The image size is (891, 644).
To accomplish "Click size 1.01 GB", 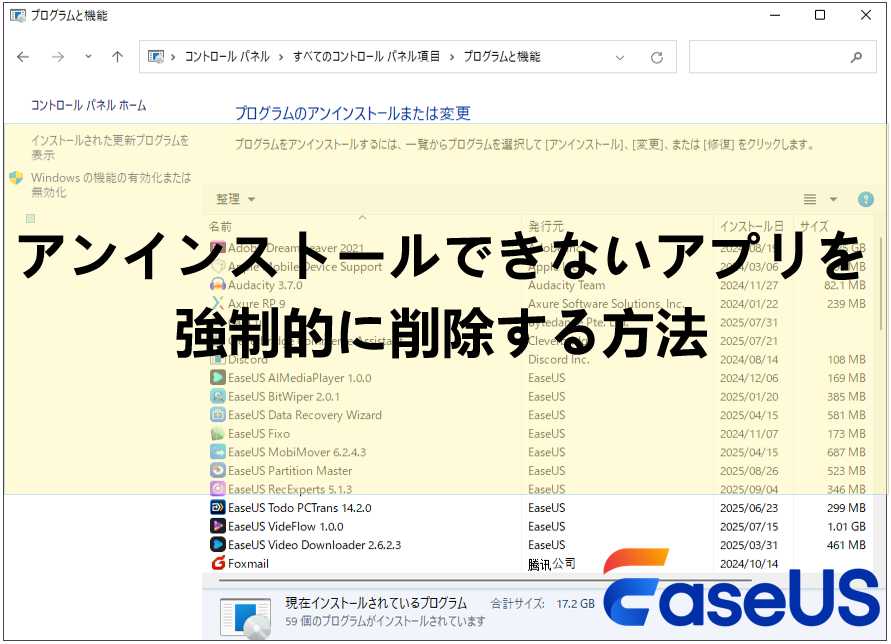I will pyautogui.click(x=846, y=527).
